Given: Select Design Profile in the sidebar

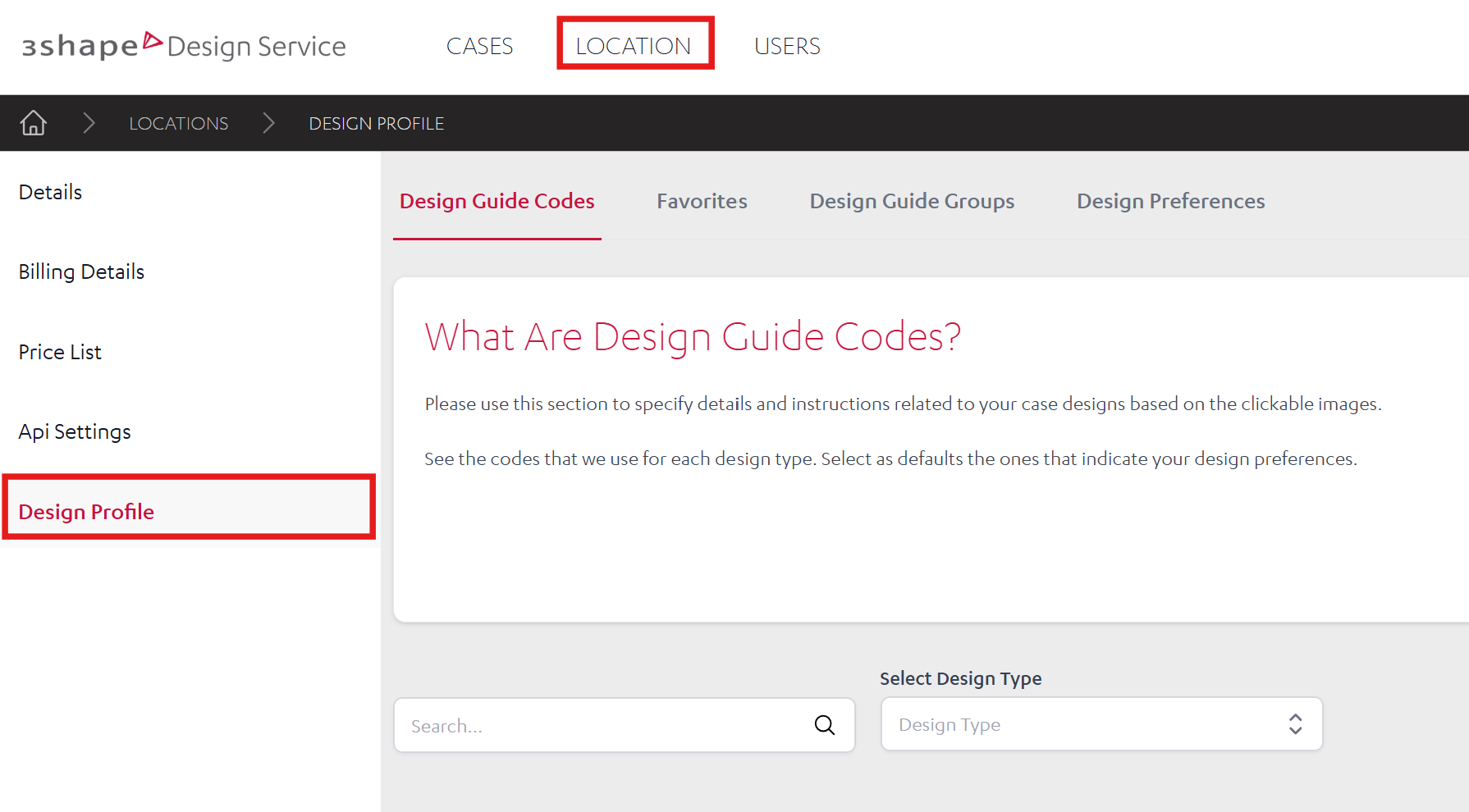Looking at the screenshot, I should [x=189, y=511].
